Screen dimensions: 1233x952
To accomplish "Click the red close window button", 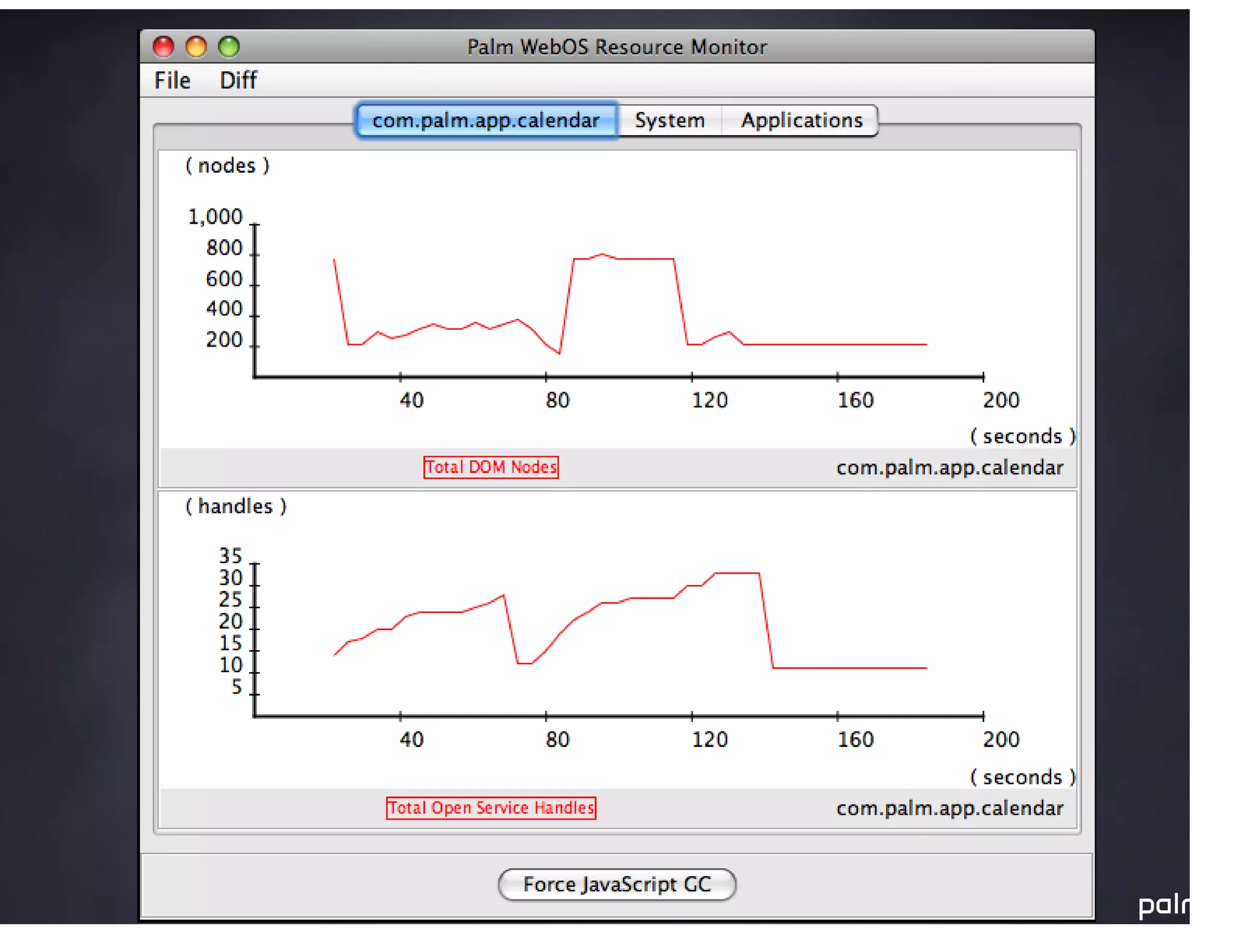I will pos(163,46).
